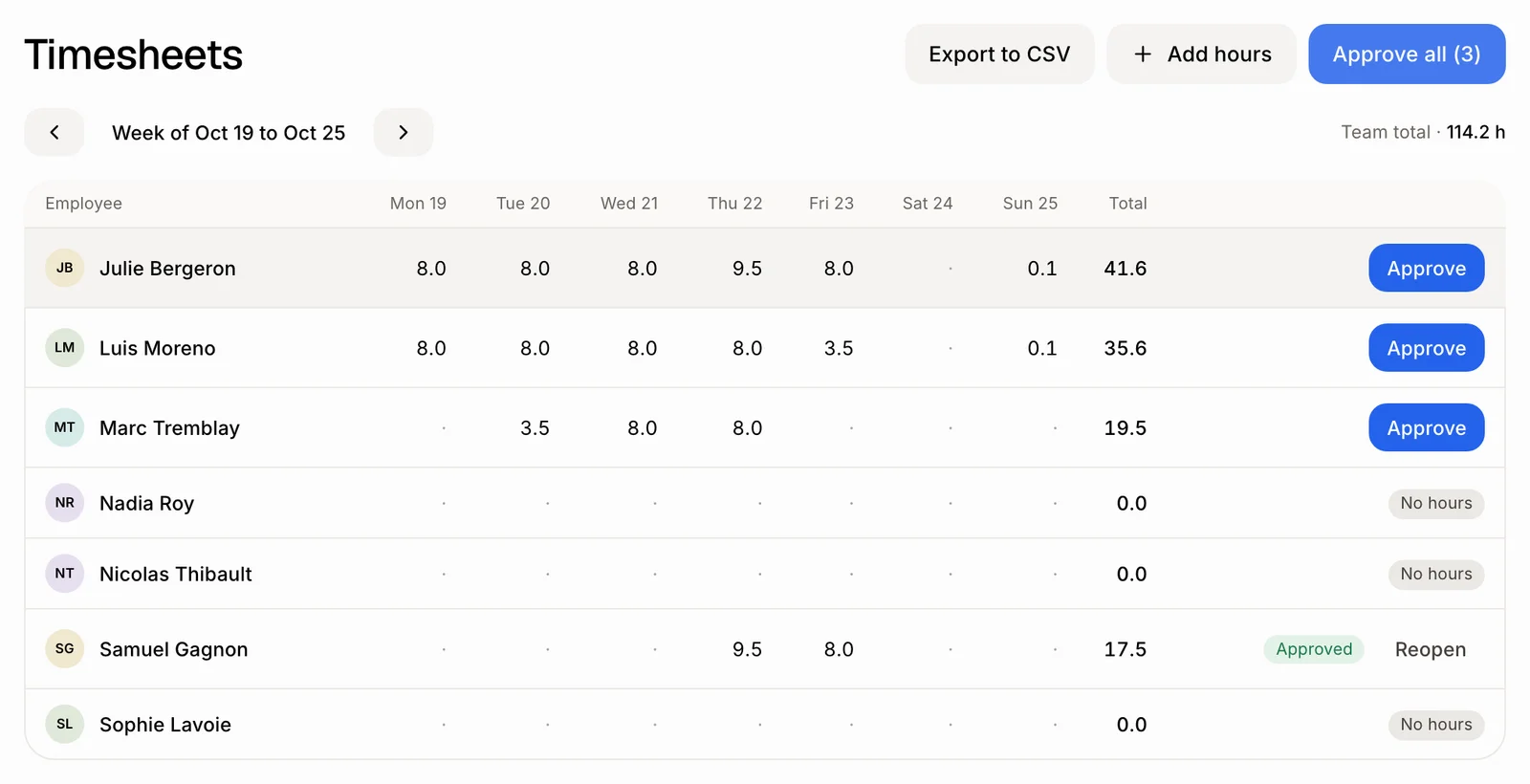Reopen Samuel Gagnon's approved timesheet
This screenshot has height=784, width=1530.
point(1430,649)
